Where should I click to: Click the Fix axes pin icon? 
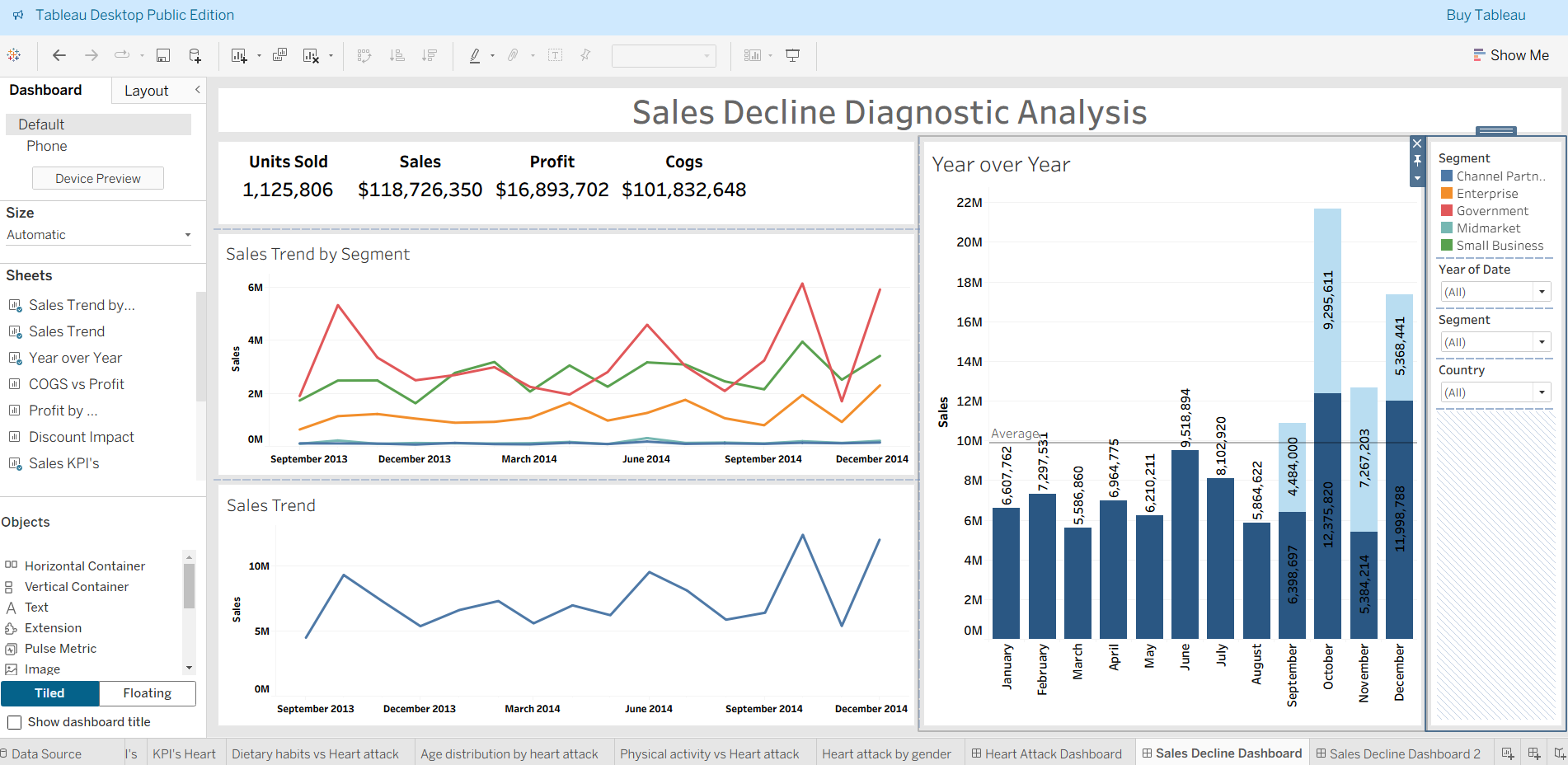pyautogui.click(x=585, y=55)
